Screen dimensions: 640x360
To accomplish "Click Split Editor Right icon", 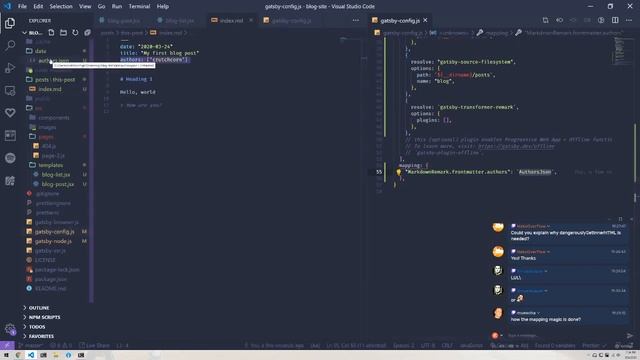I will click(615, 20).
